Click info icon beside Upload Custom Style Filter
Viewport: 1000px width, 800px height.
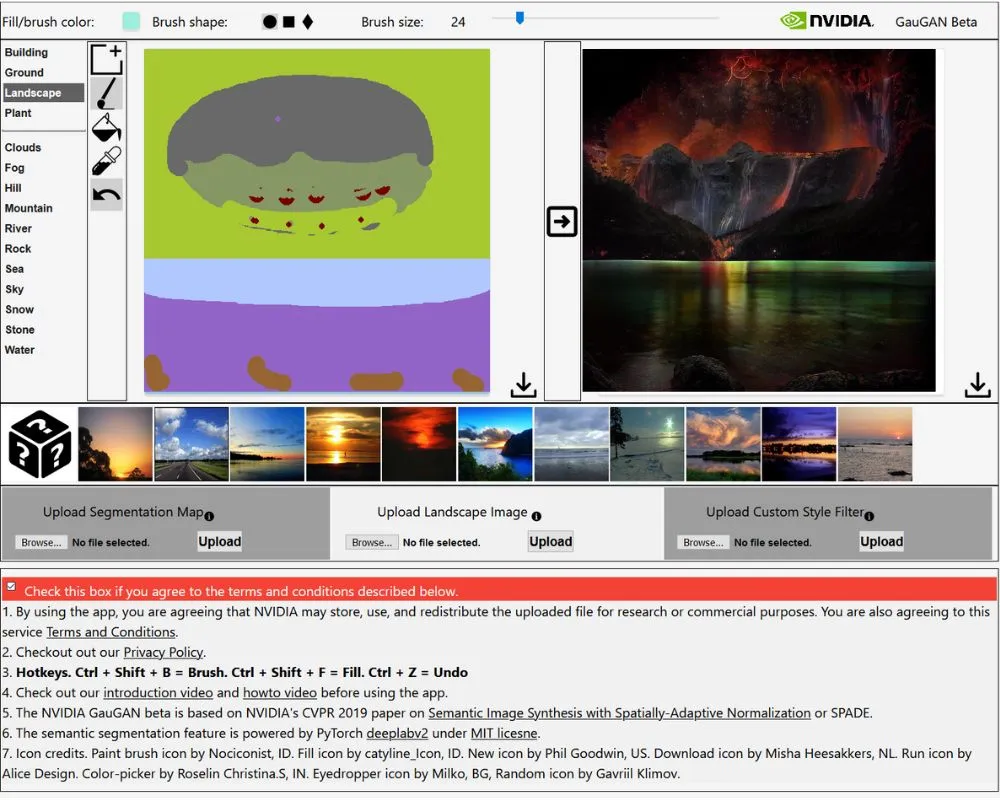pyautogui.click(x=869, y=516)
